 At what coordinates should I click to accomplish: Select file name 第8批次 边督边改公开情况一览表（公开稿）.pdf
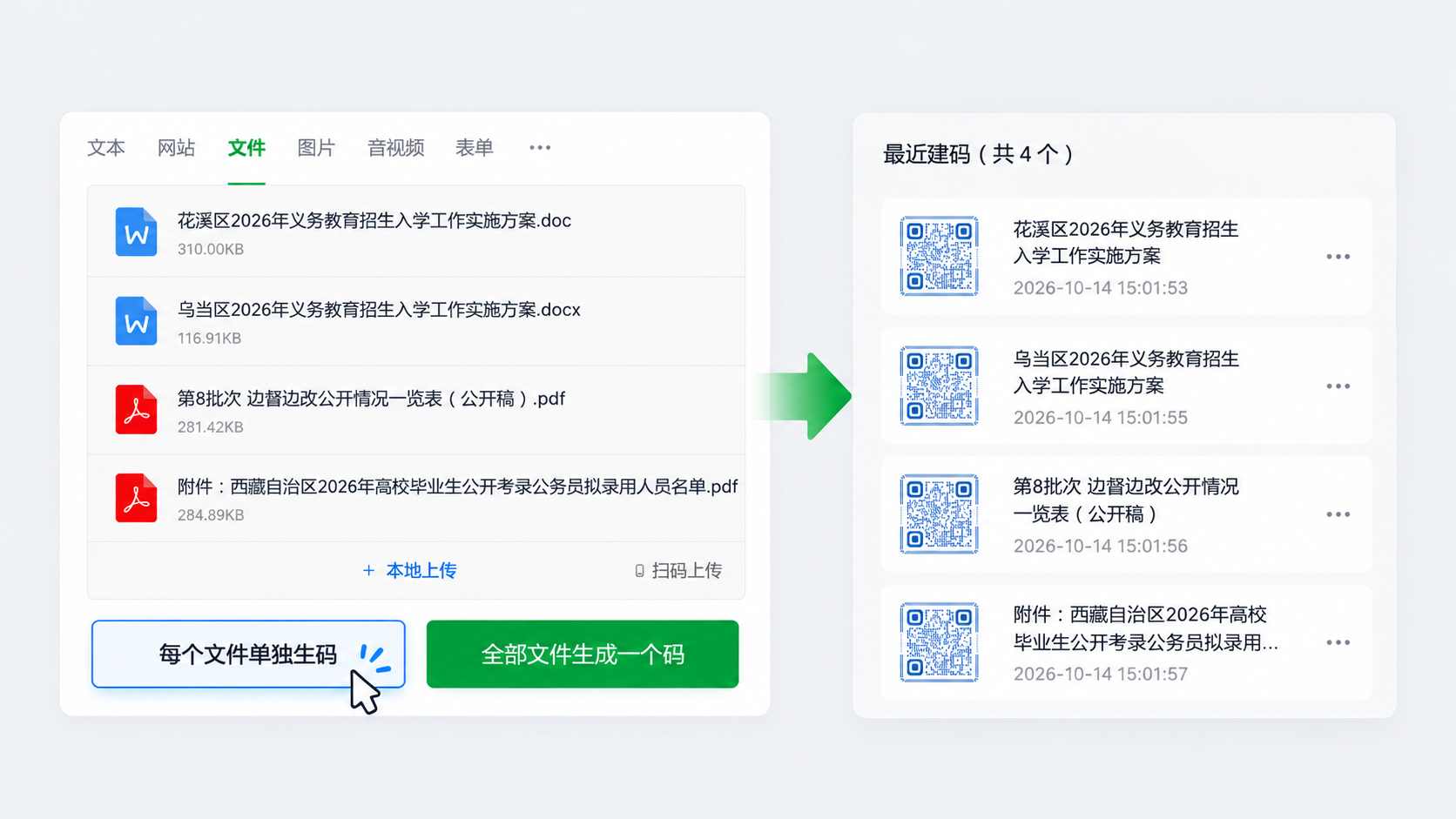[371, 399]
